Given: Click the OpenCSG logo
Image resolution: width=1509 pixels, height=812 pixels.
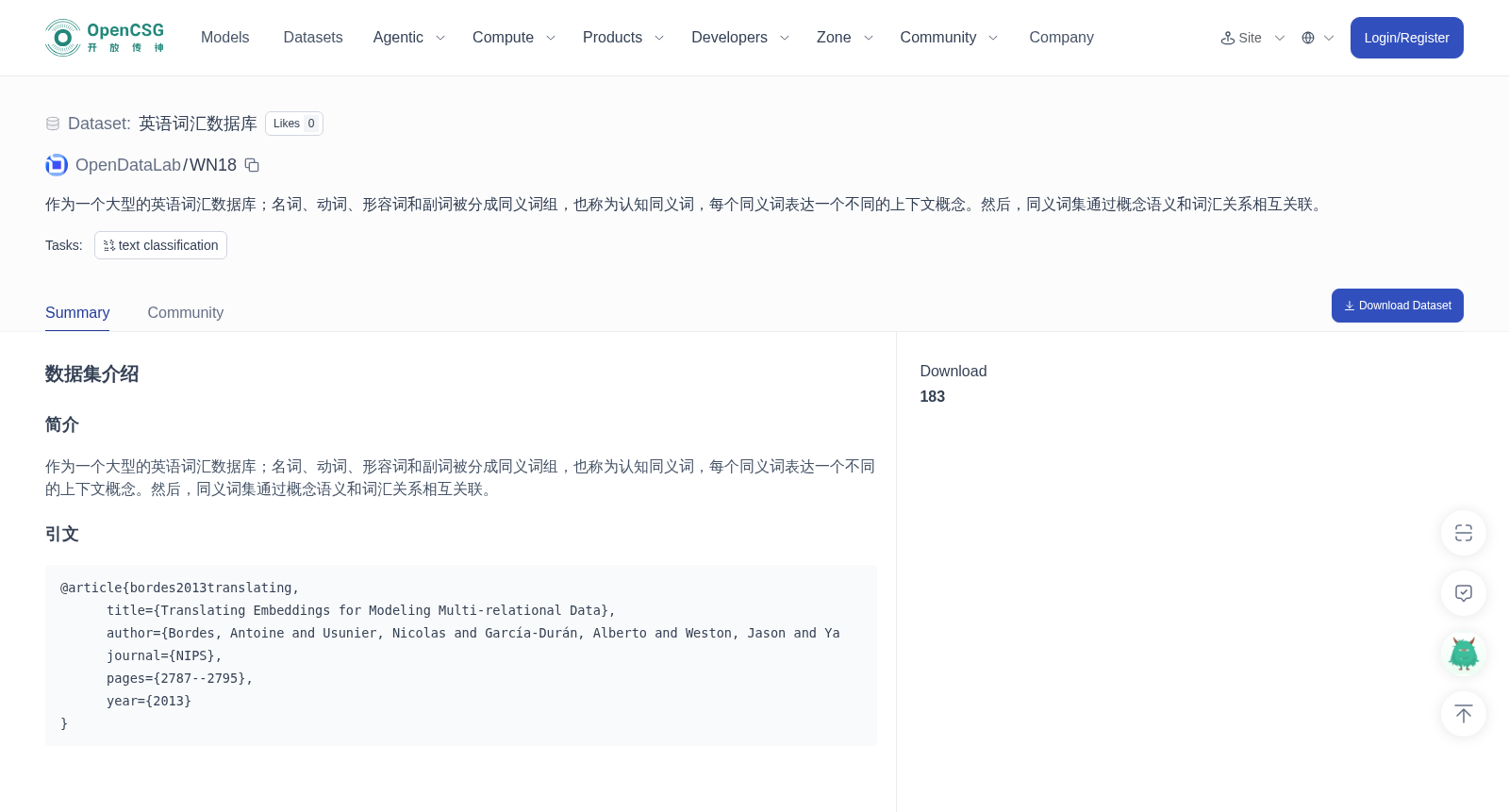Looking at the screenshot, I should 105,38.
